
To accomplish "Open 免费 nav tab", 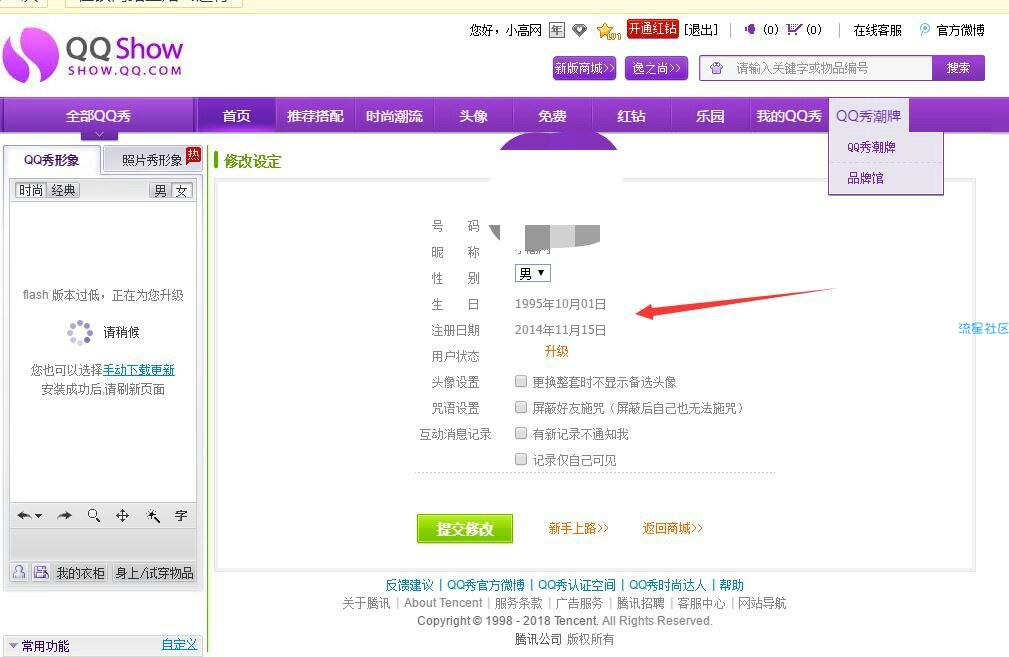I will click(x=552, y=116).
